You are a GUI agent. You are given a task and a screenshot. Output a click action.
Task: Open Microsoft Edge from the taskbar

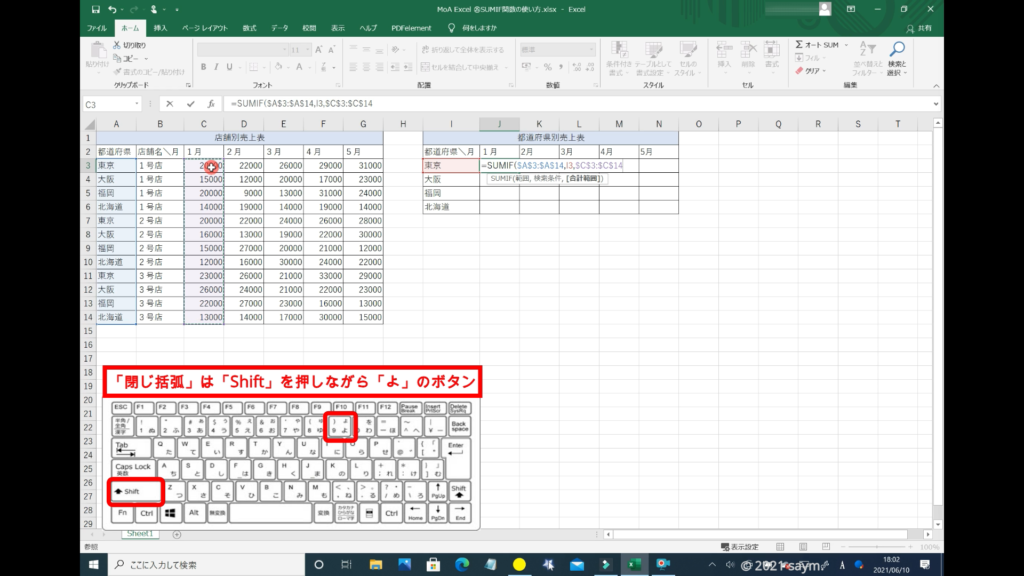pyautogui.click(x=461, y=565)
